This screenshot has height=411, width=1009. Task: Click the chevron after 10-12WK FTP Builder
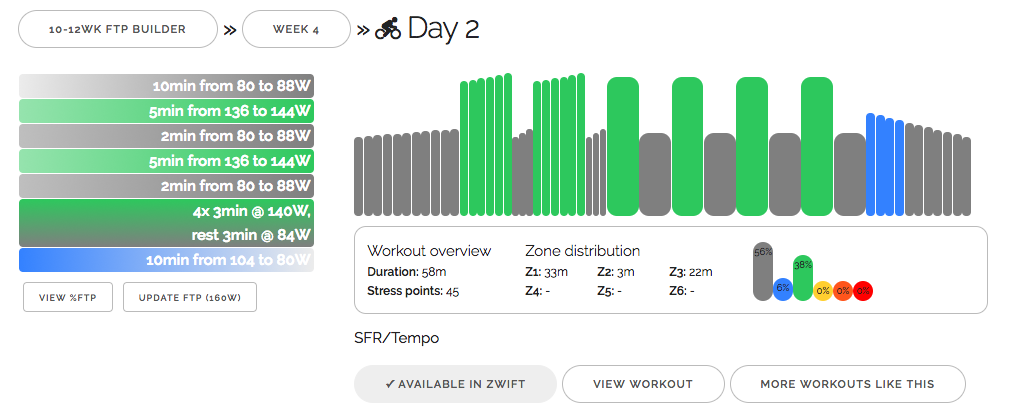[230, 30]
